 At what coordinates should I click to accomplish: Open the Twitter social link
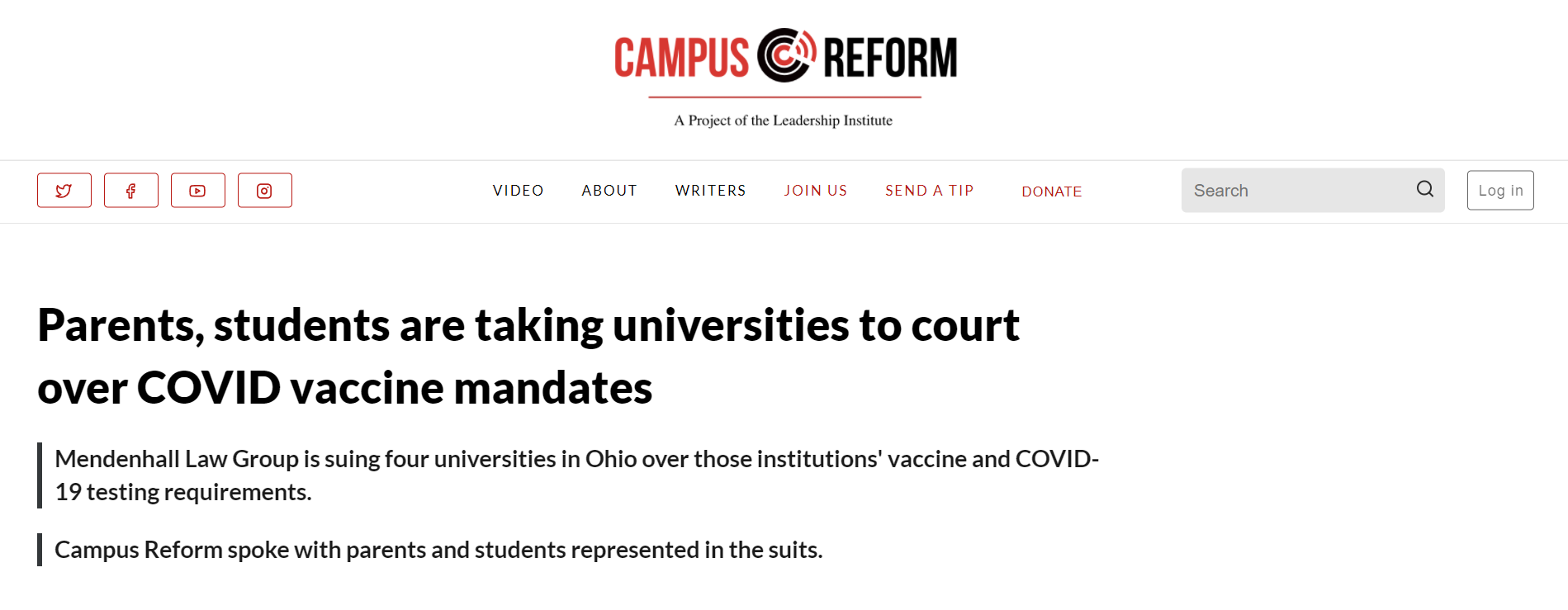tap(64, 191)
